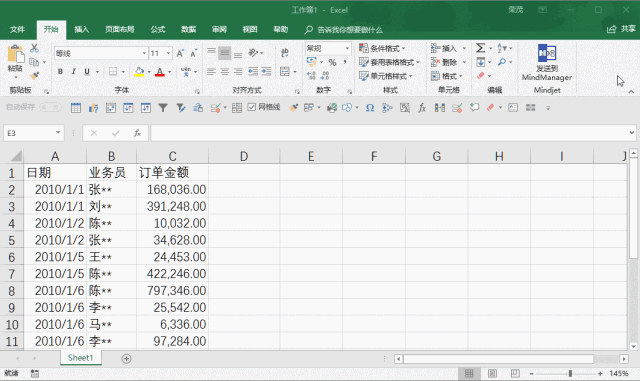This screenshot has height=381, width=640.
Task: Switch to the Data tab
Action: pyautogui.click(x=189, y=29)
